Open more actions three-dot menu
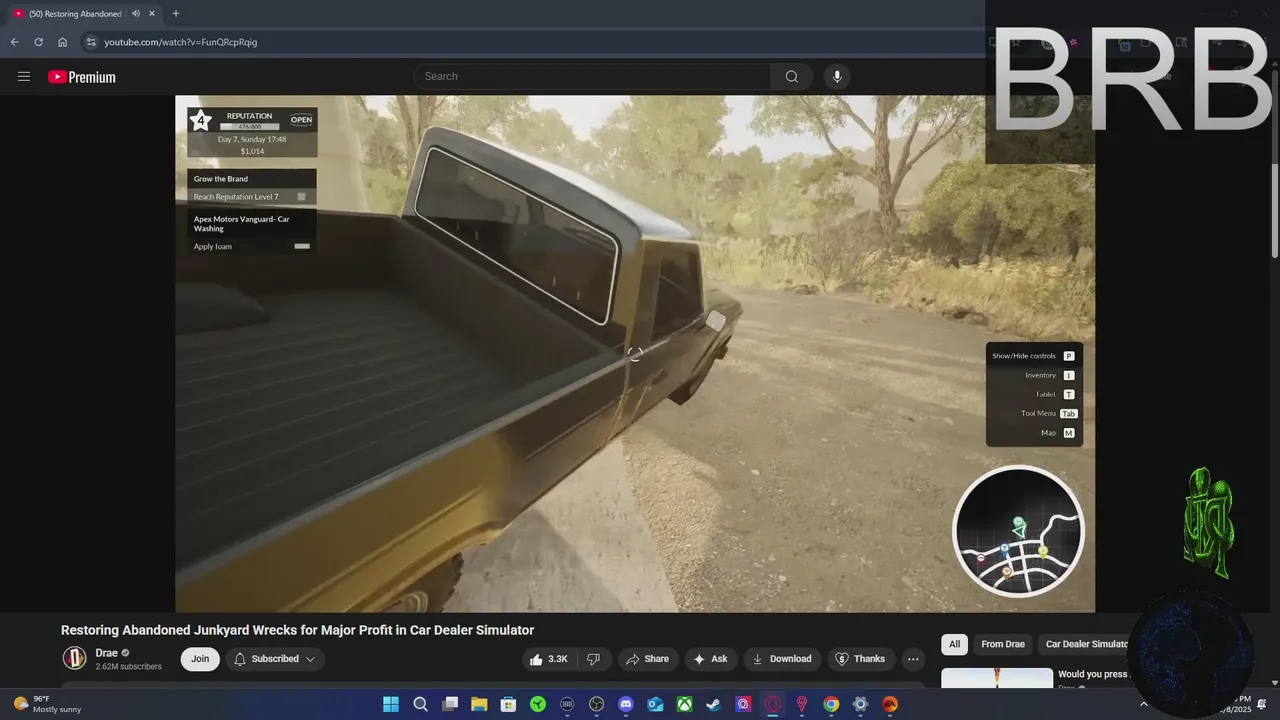 912,659
